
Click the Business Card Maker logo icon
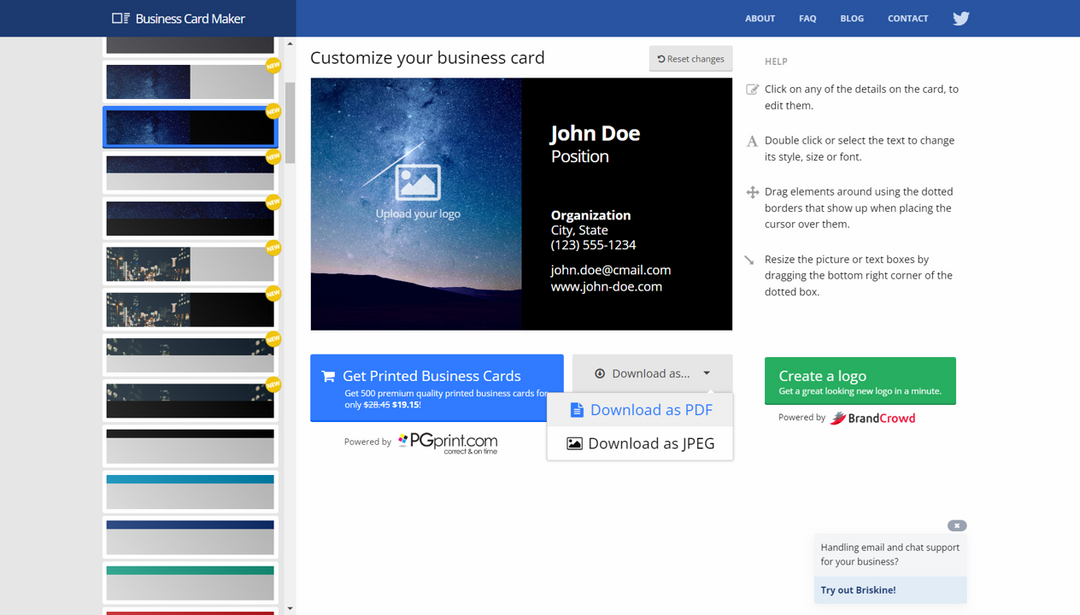(x=121, y=19)
